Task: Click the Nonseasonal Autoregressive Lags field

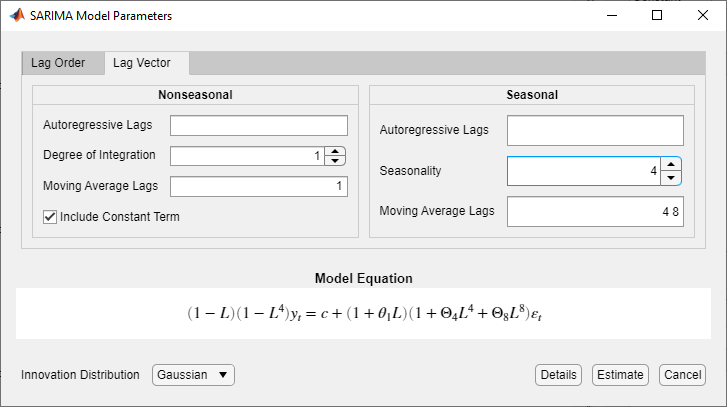Action: [258, 125]
